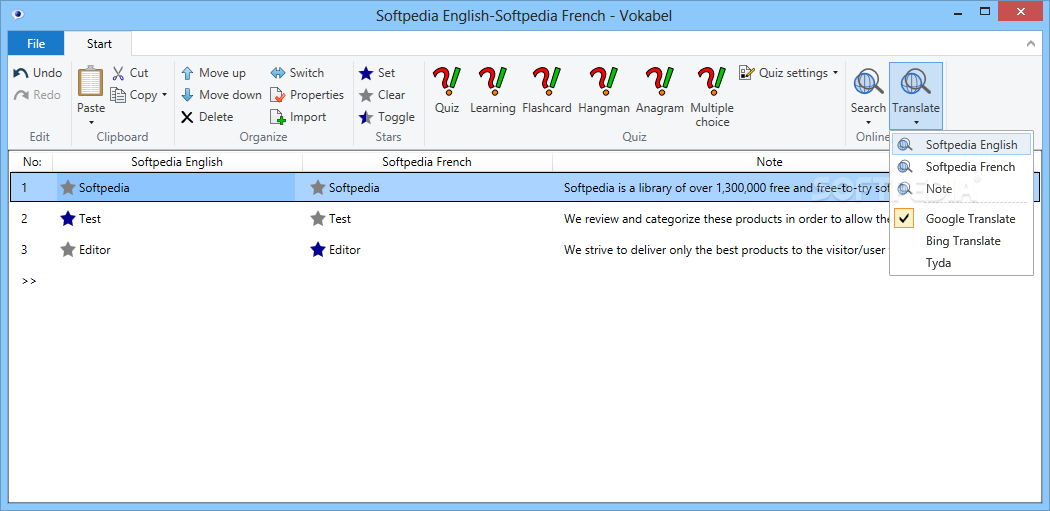Expand the Paste dropdown arrow
Image resolution: width=1050 pixels, height=511 pixels.
91,123
